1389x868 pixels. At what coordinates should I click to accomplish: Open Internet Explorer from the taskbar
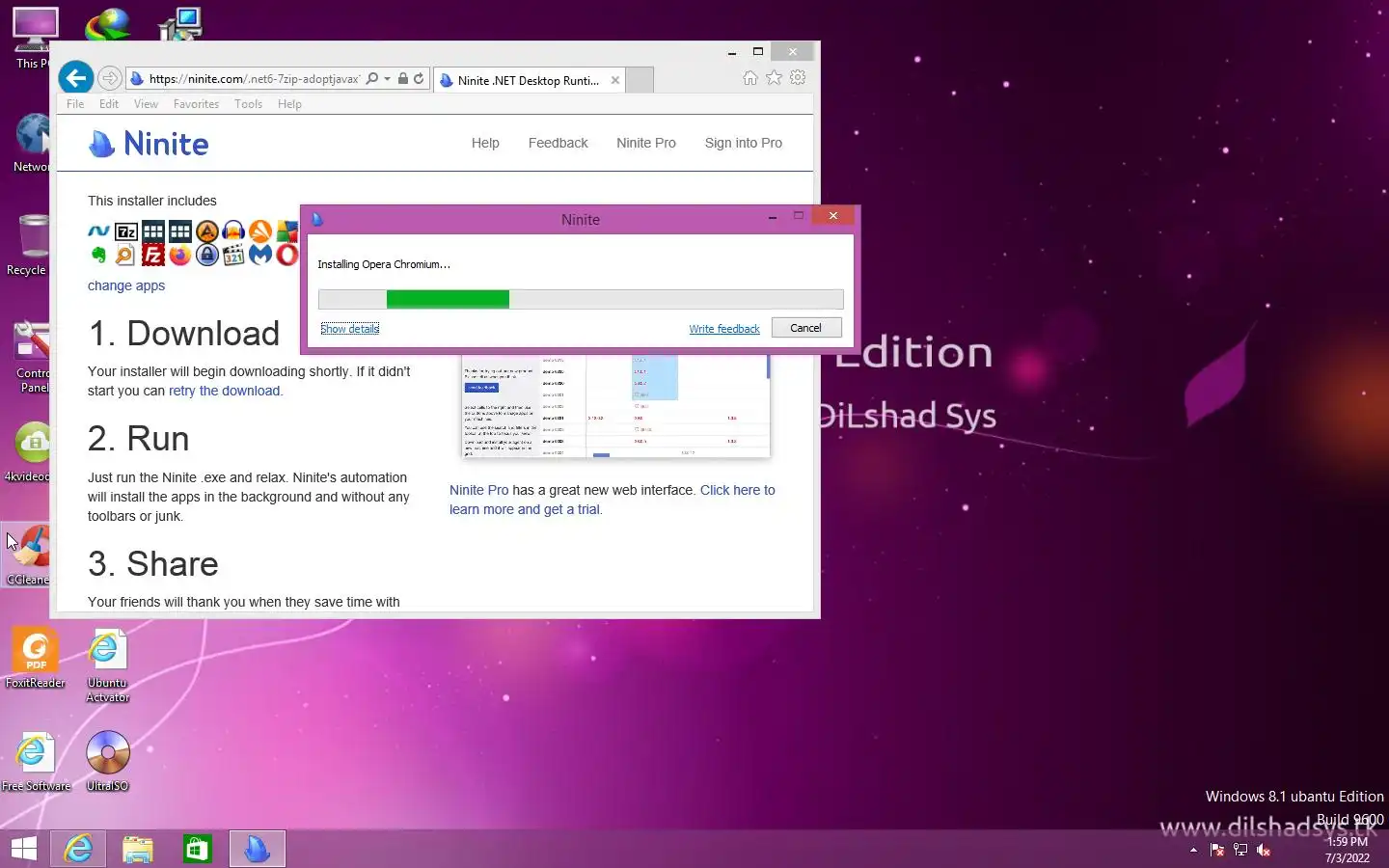pyautogui.click(x=78, y=849)
